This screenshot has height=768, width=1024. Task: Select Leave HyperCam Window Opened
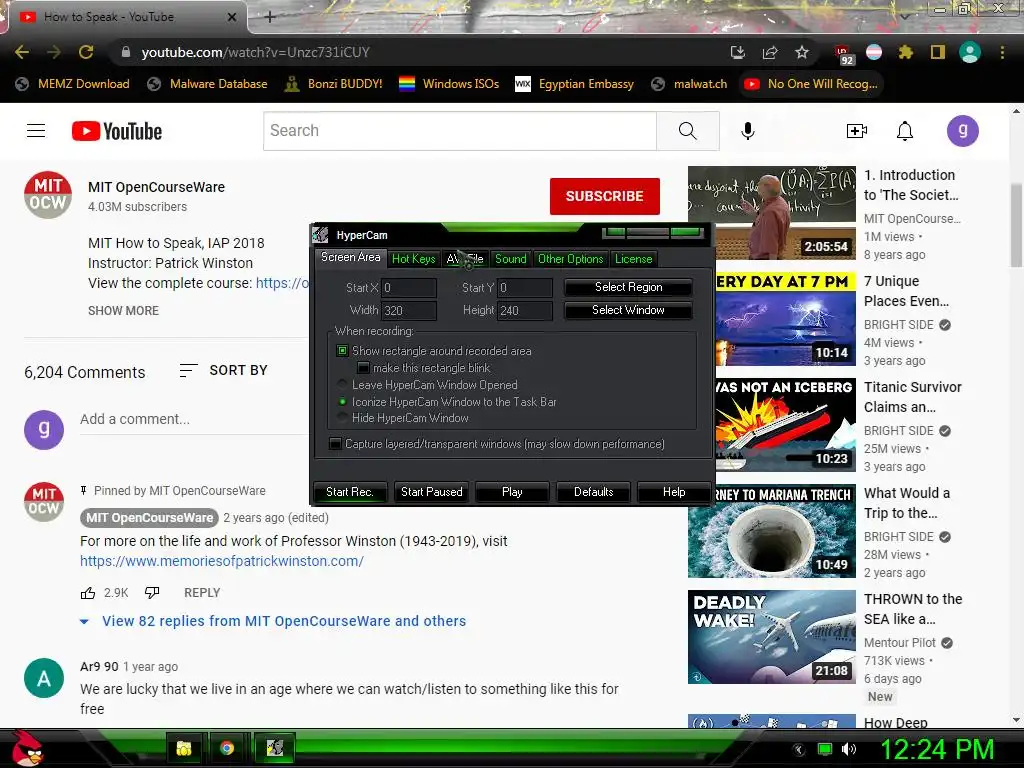click(x=342, y=385)
